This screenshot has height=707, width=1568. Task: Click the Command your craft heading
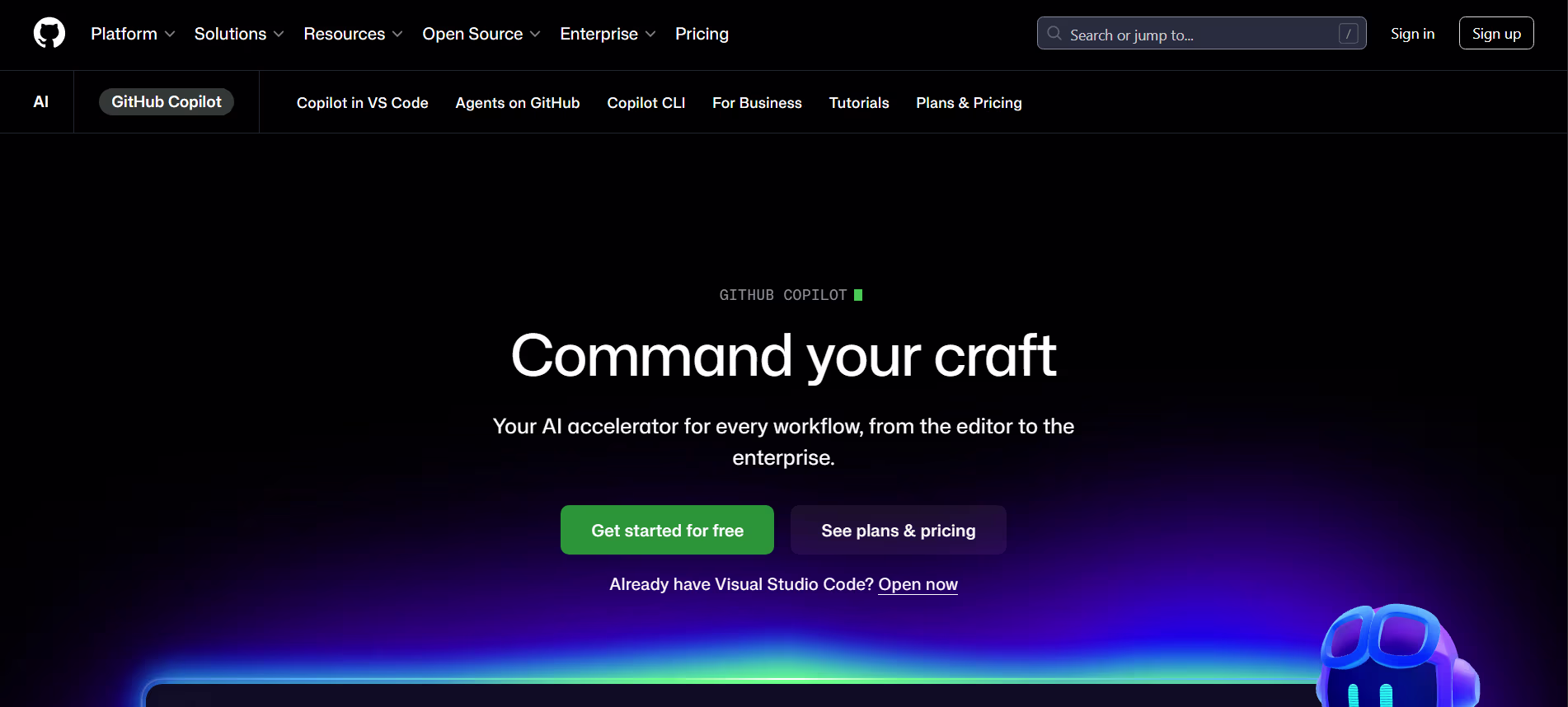tap(783, 356)
